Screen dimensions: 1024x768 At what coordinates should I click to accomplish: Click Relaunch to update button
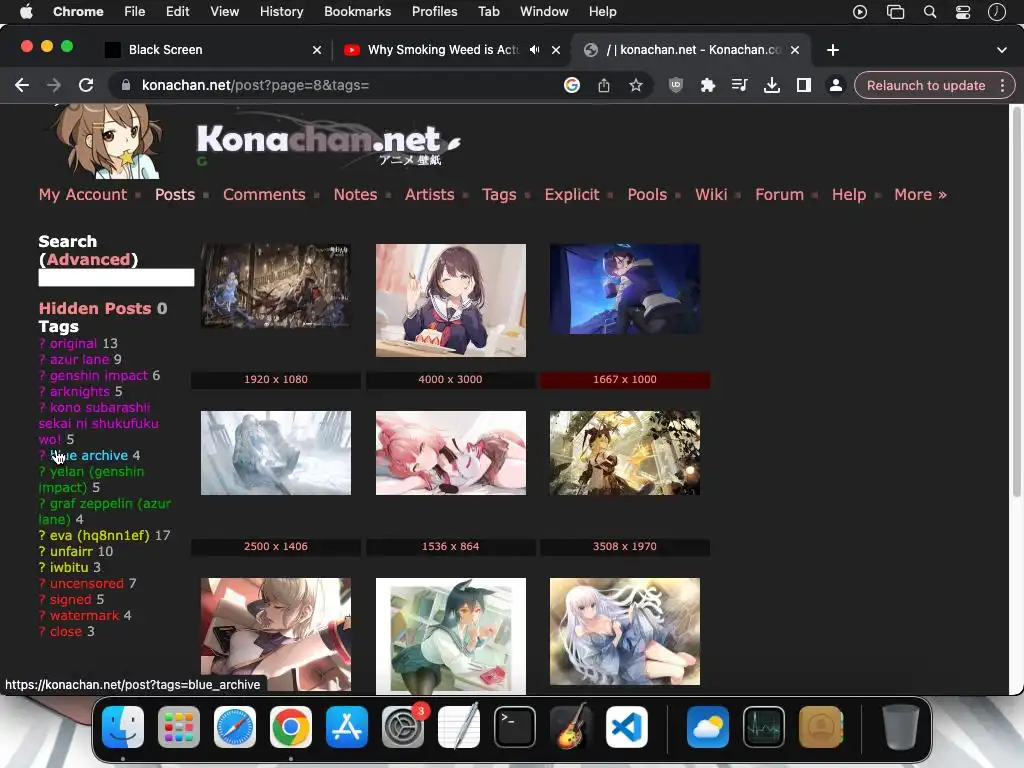click(x=926, y=86)
